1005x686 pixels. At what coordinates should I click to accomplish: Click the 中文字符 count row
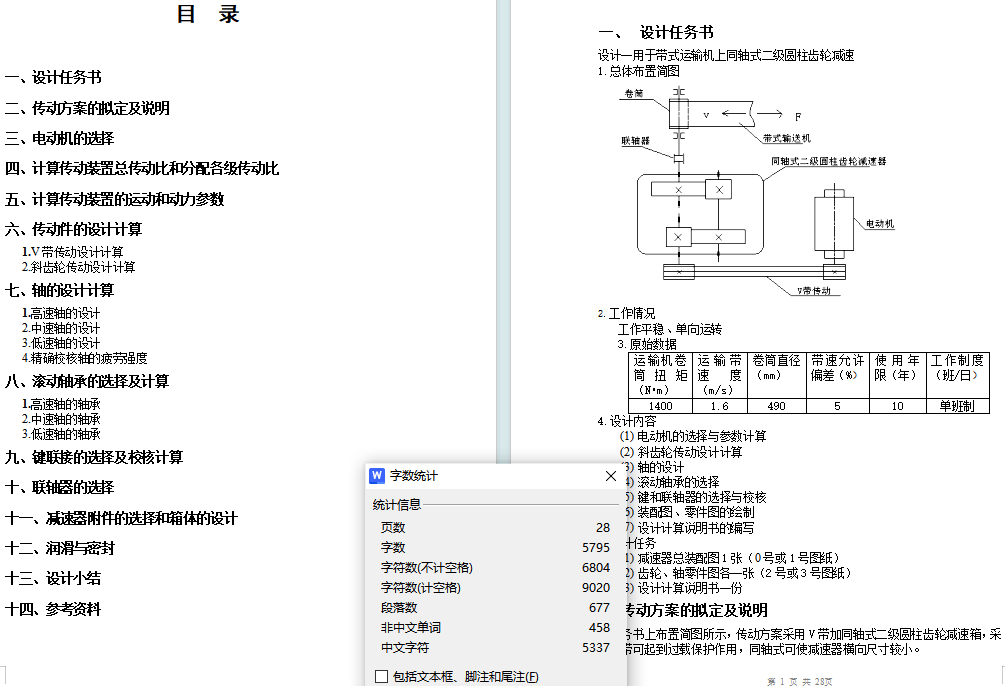click(x=495, y=647)
